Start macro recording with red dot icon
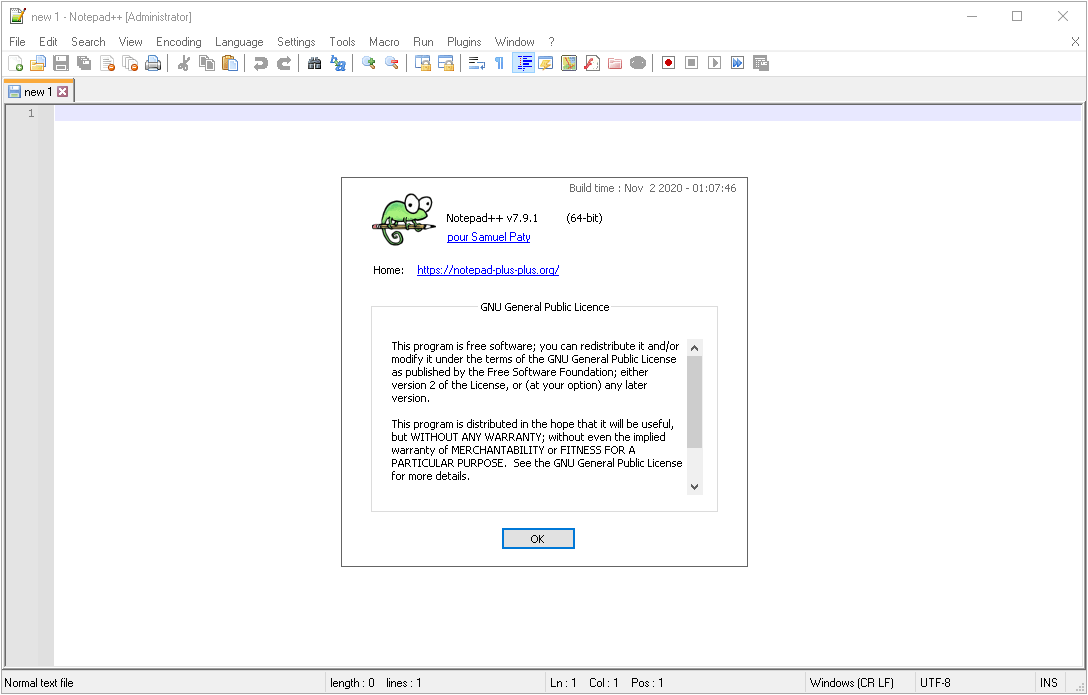The height and width of the screenshot is (695, 1088). [668, 63]
